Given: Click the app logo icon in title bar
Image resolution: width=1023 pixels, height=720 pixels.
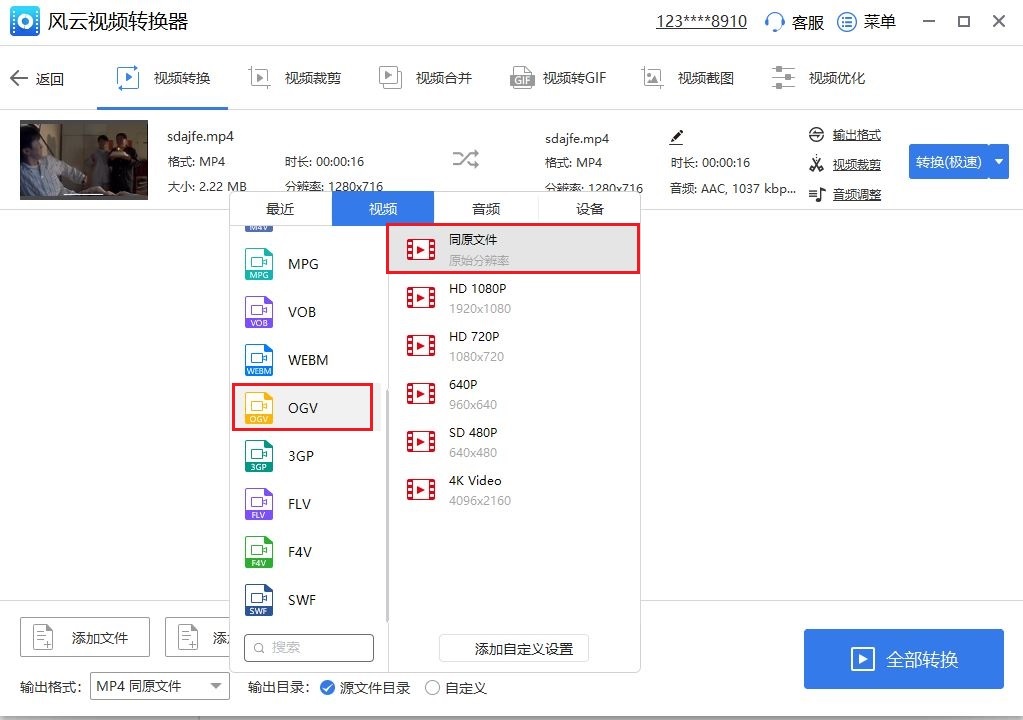Looking at the screenshot, I should [25, 22].
